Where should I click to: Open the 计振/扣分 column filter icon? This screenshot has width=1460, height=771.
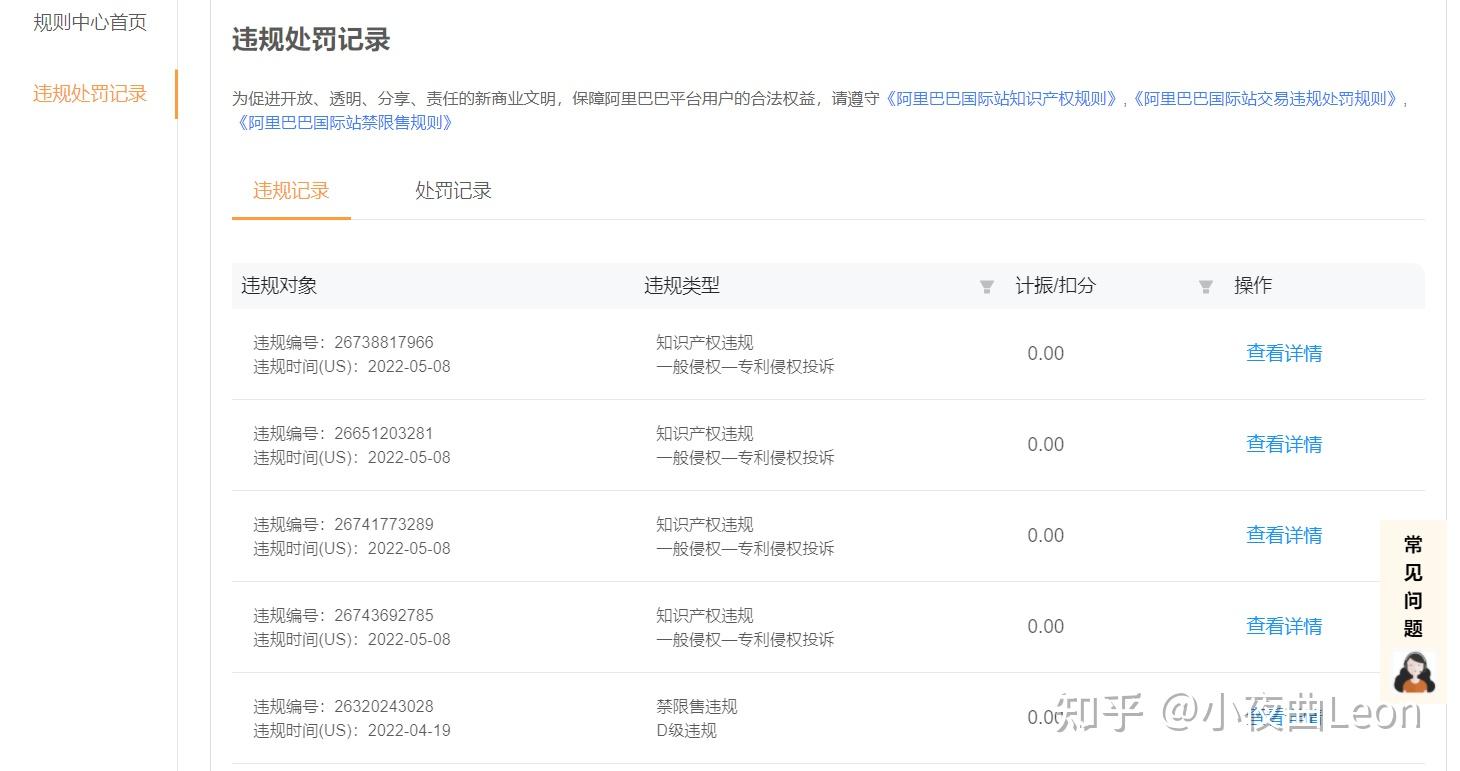(x=1205, y=287)
